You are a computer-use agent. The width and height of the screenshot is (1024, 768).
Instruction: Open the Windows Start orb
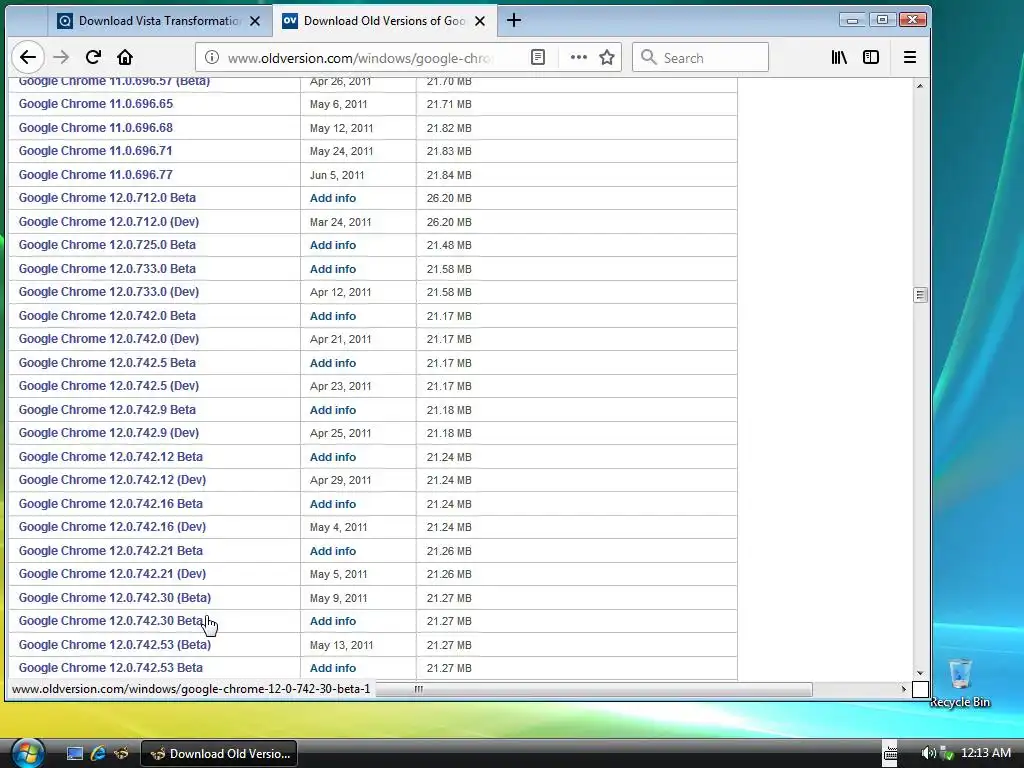27,752
